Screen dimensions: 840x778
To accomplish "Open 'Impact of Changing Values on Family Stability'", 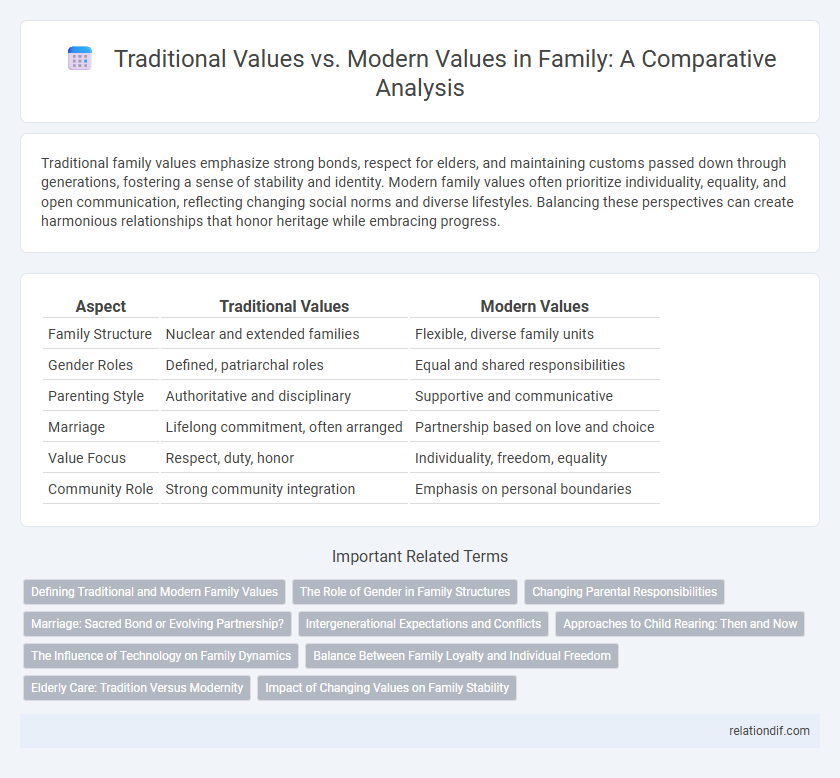I will pos(388,688).
